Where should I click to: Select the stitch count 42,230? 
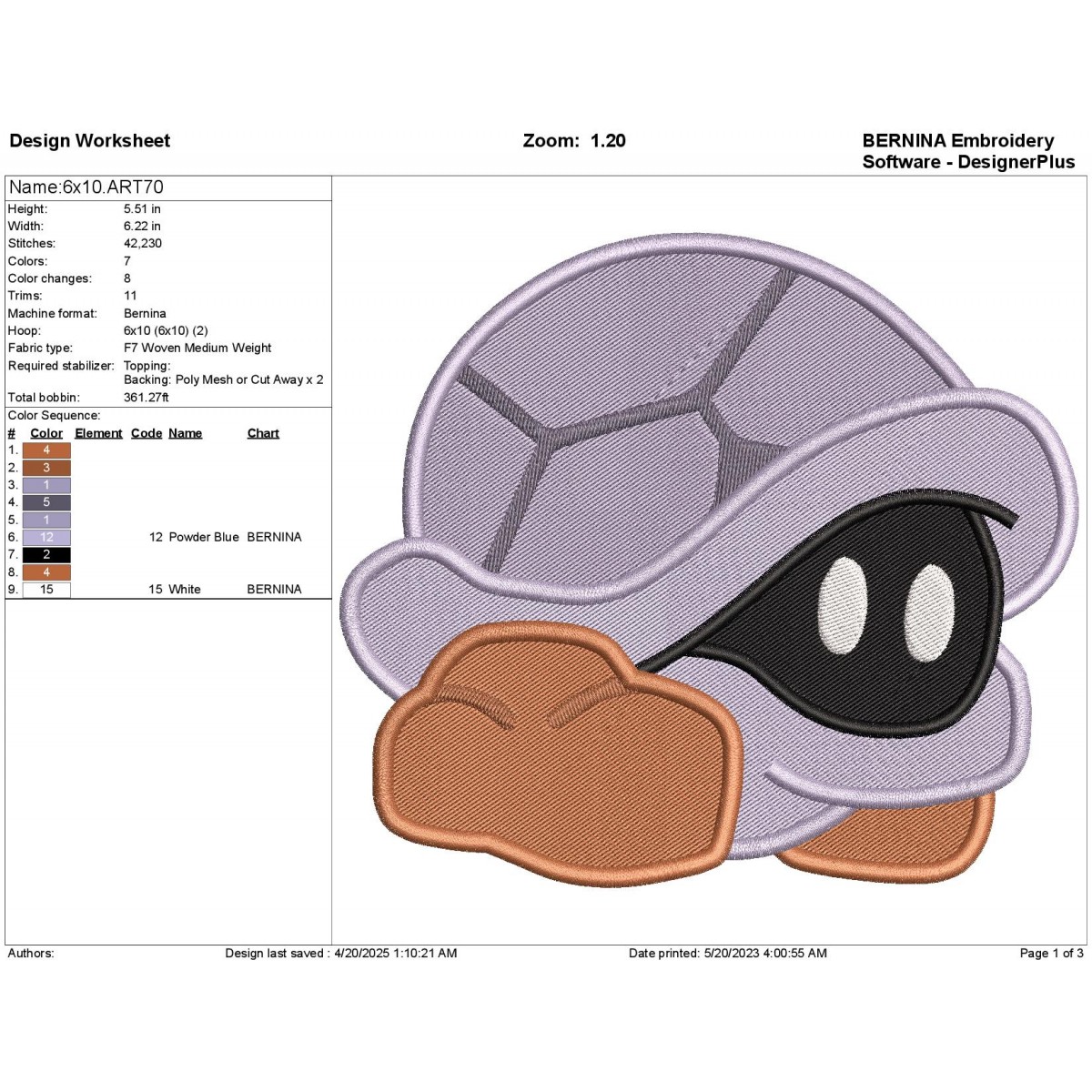click(x=143, y=244)
